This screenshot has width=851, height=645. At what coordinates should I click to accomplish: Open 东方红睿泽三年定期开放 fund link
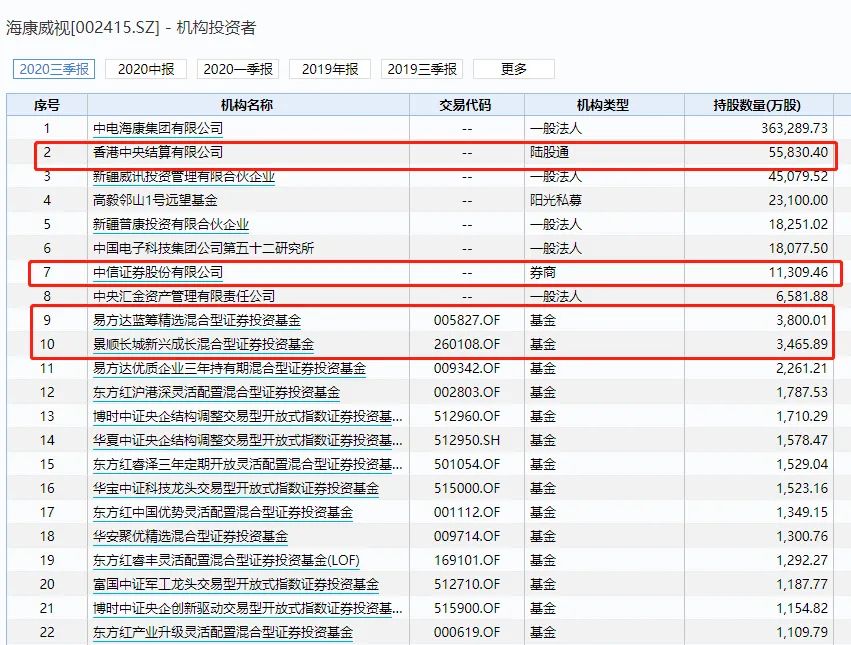(247, 464)
